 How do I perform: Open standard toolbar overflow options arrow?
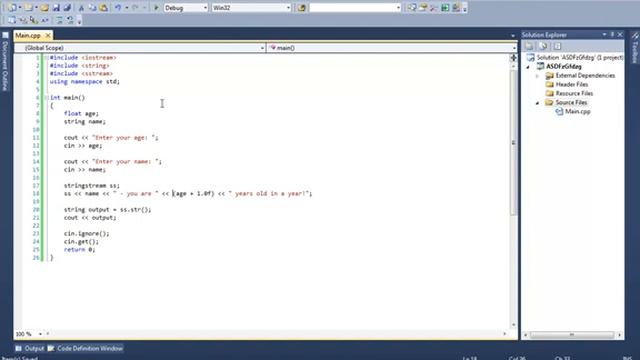tap(465, 9)
